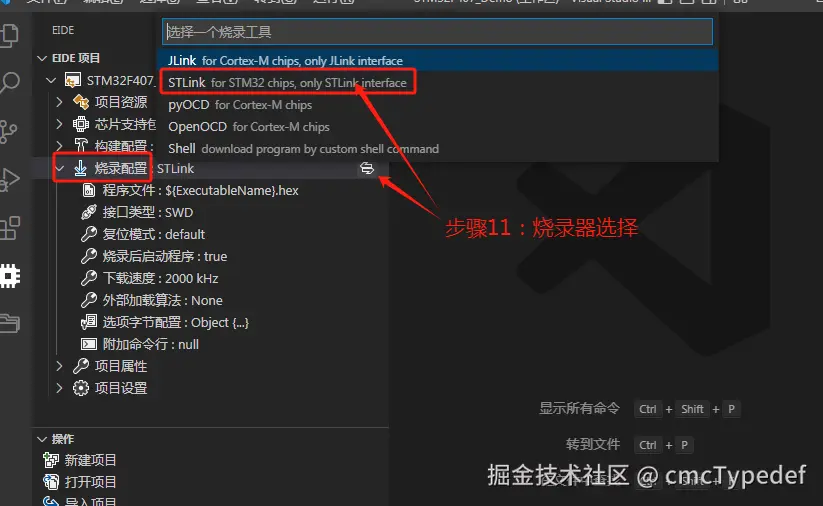Click the 烧录后启动程序 true setting
The height and width of the screenshot is (506, 823).
(154, 257)
